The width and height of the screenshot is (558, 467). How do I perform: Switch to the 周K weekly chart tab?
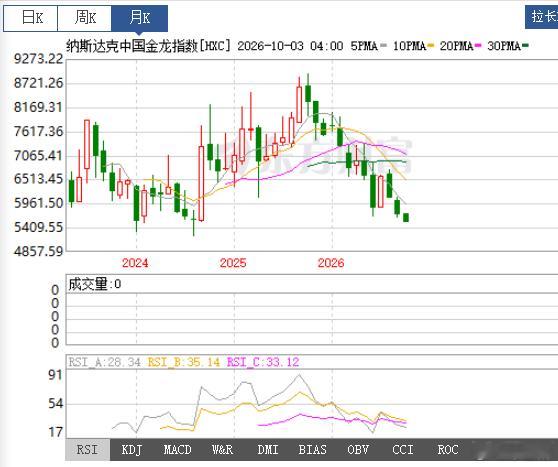(85, 18)
